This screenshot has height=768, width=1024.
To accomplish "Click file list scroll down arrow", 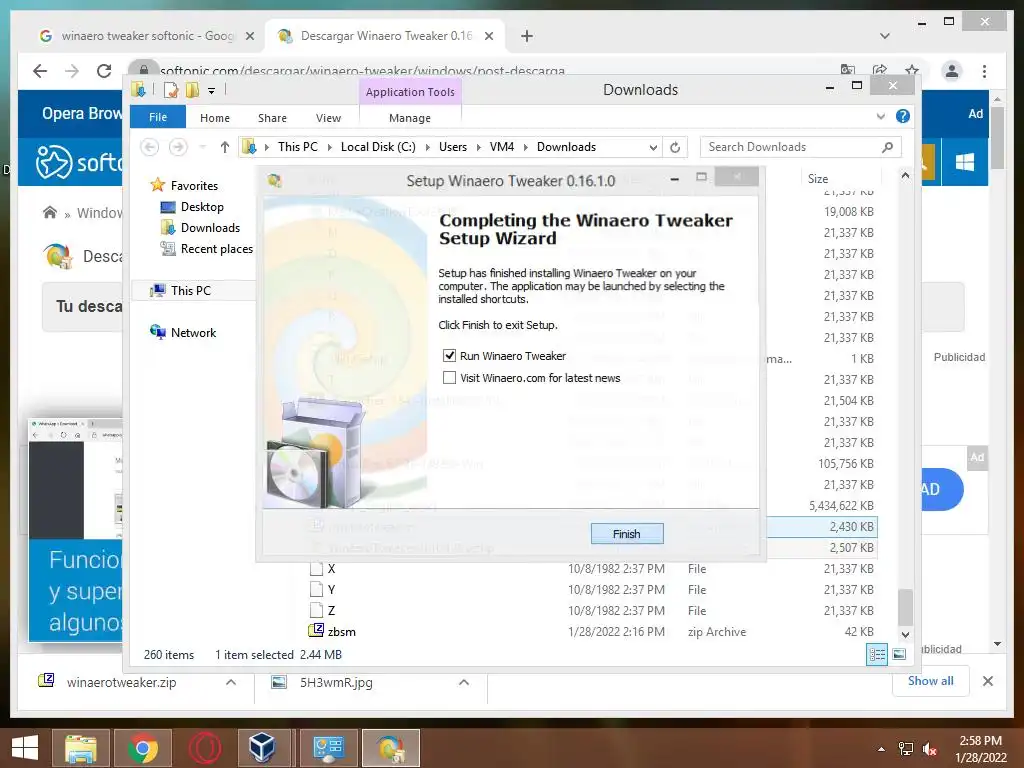I will tap(905, 634).
